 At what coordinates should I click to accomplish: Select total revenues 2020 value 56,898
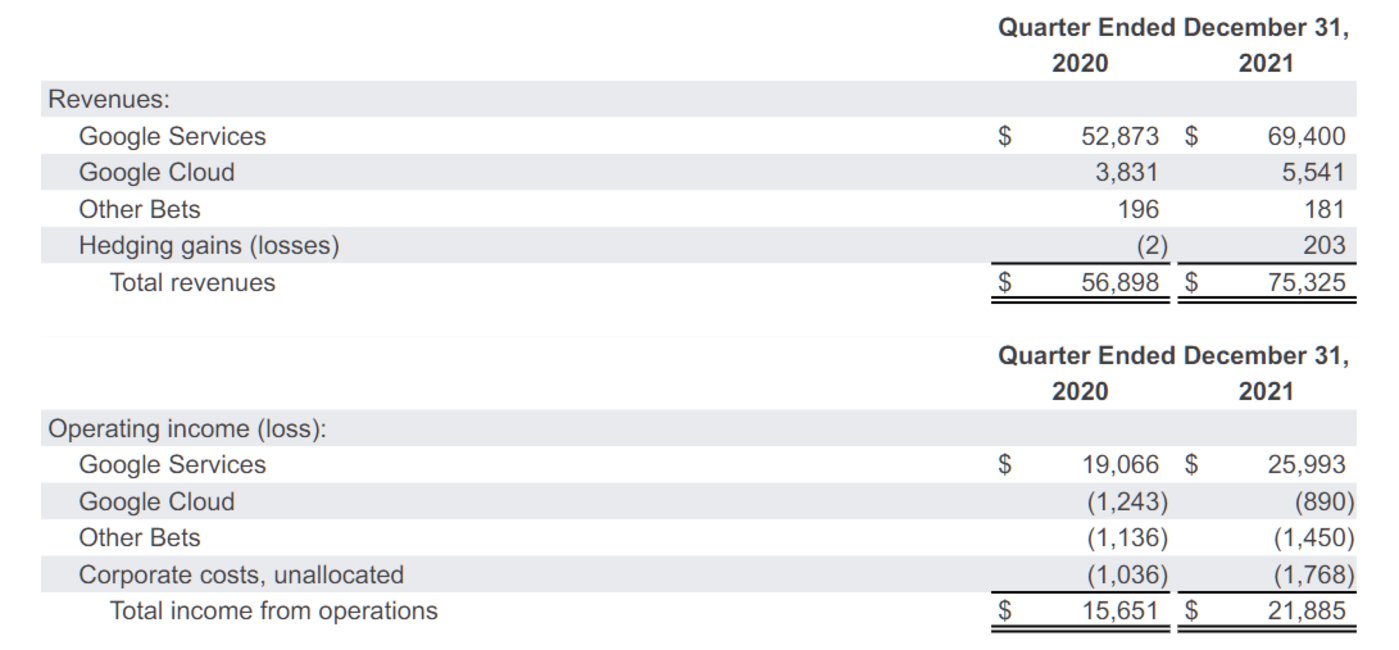pyautogui.click(x=1119, y=283)
